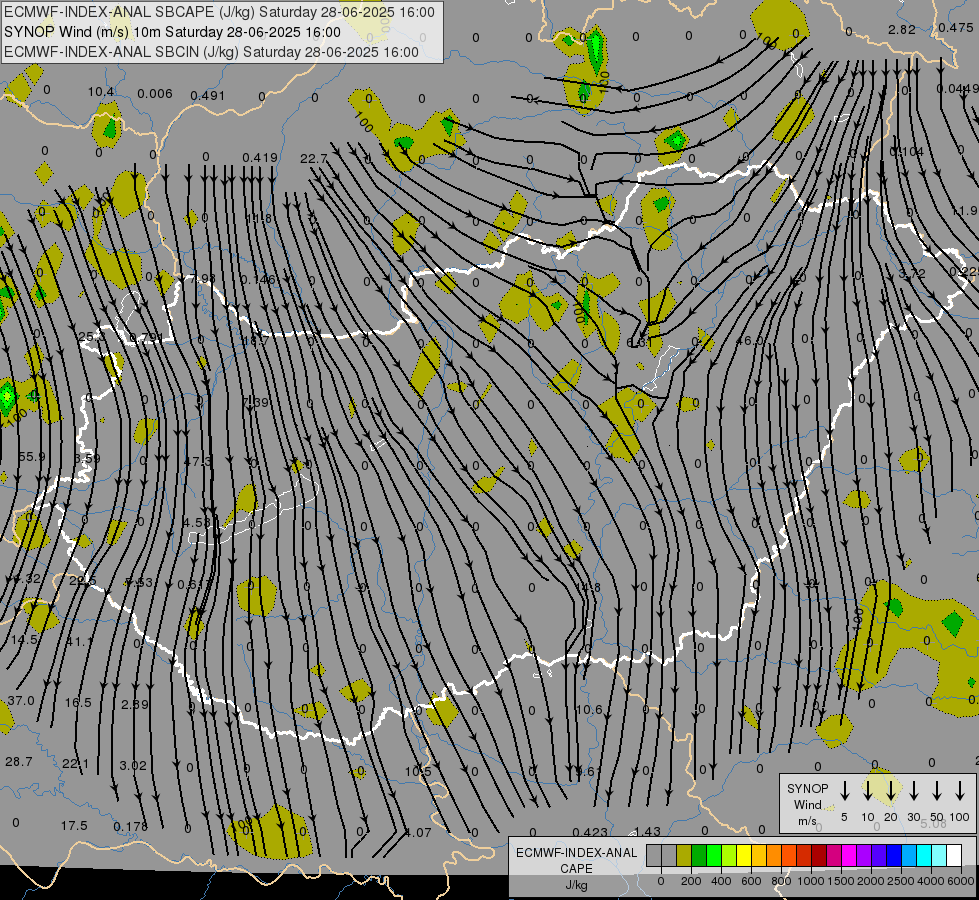Click the map value 0.006
Image resolution: width=979 pixels, height=900 pixels.
click(x=155, y=94)
